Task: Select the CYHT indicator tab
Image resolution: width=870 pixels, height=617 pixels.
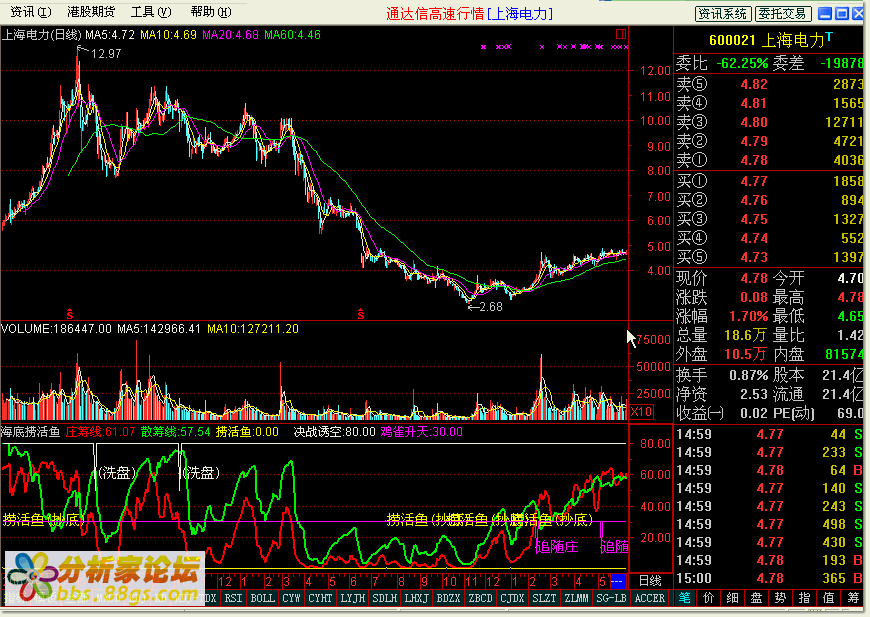Action: [x=320, y=598]
